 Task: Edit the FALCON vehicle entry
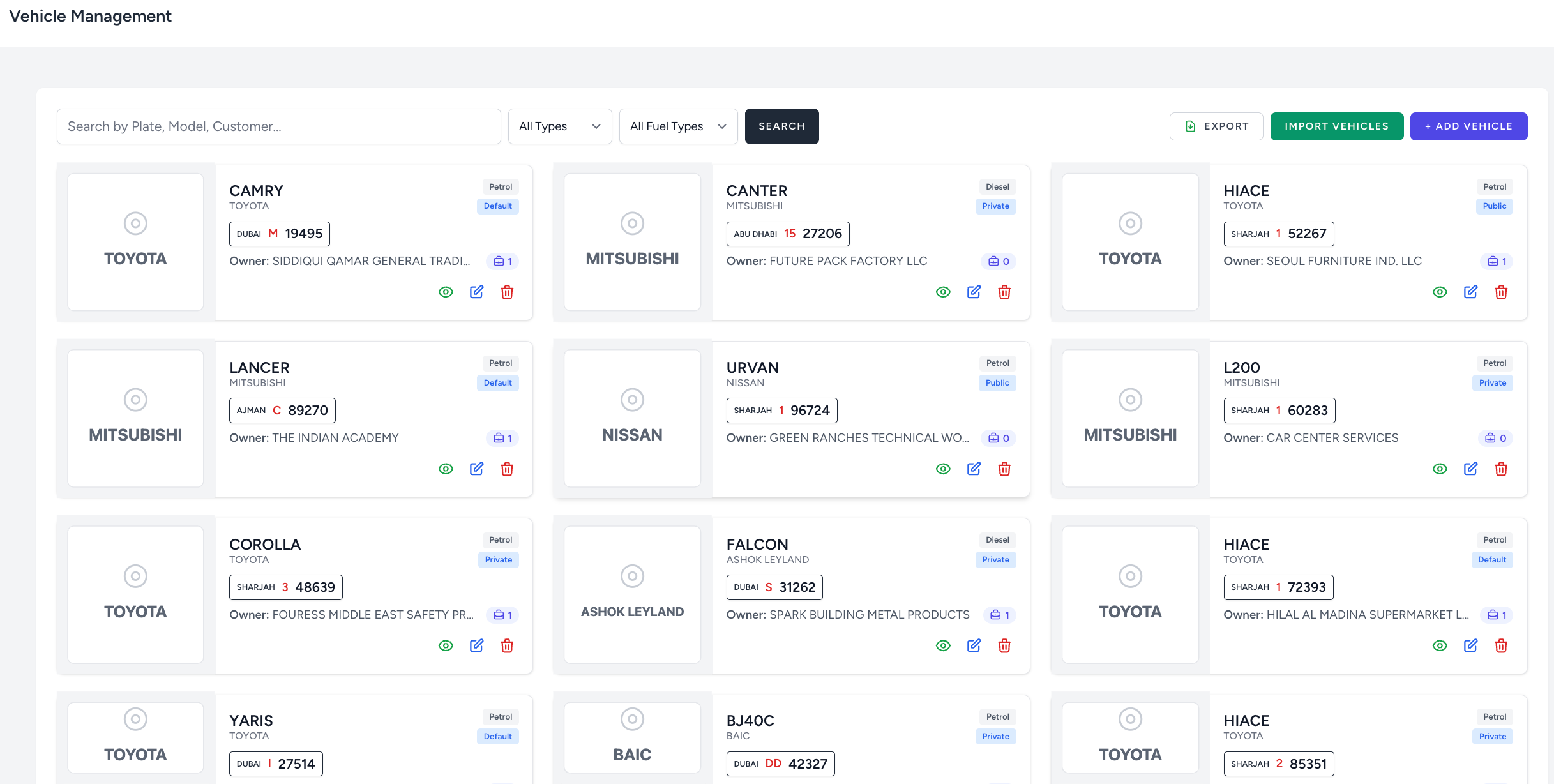[974, 645]
